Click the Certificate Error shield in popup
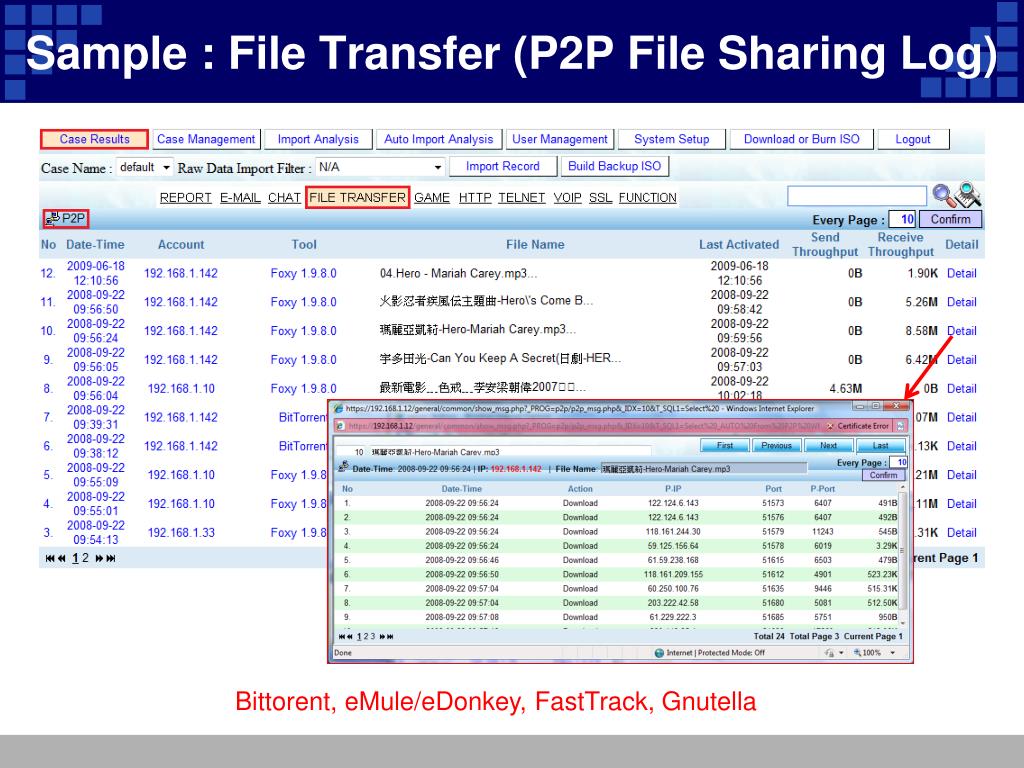 [831, 426]
